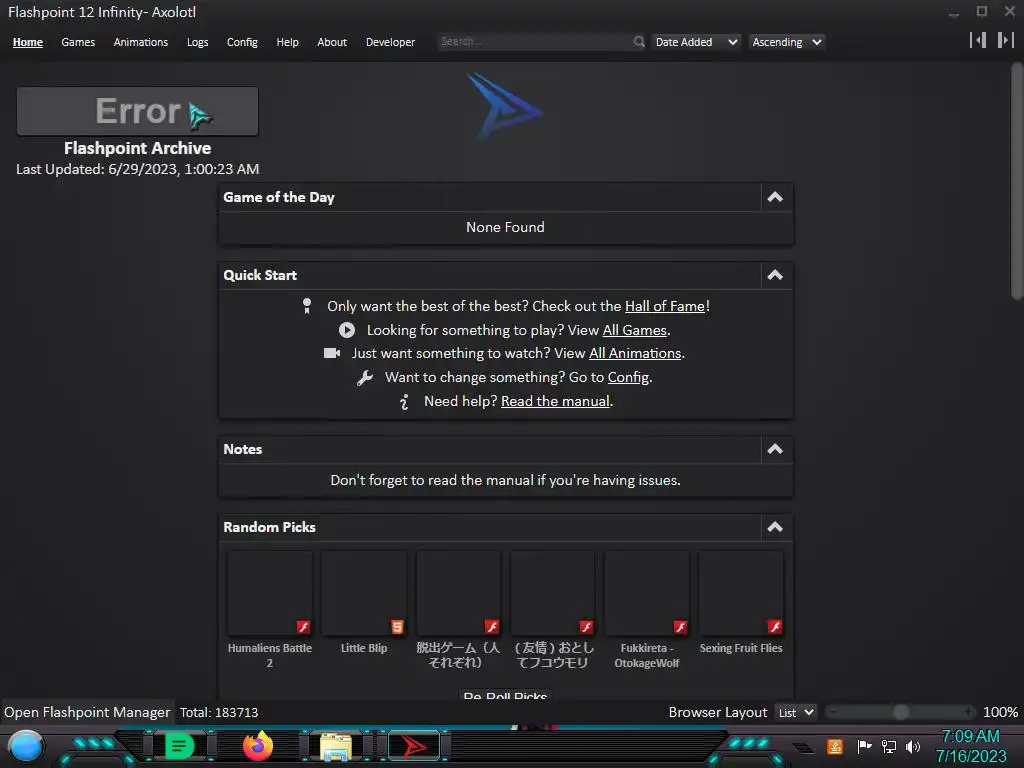Follow the Hall of Fame link
1024x768 pixels.
pos(665,306)
